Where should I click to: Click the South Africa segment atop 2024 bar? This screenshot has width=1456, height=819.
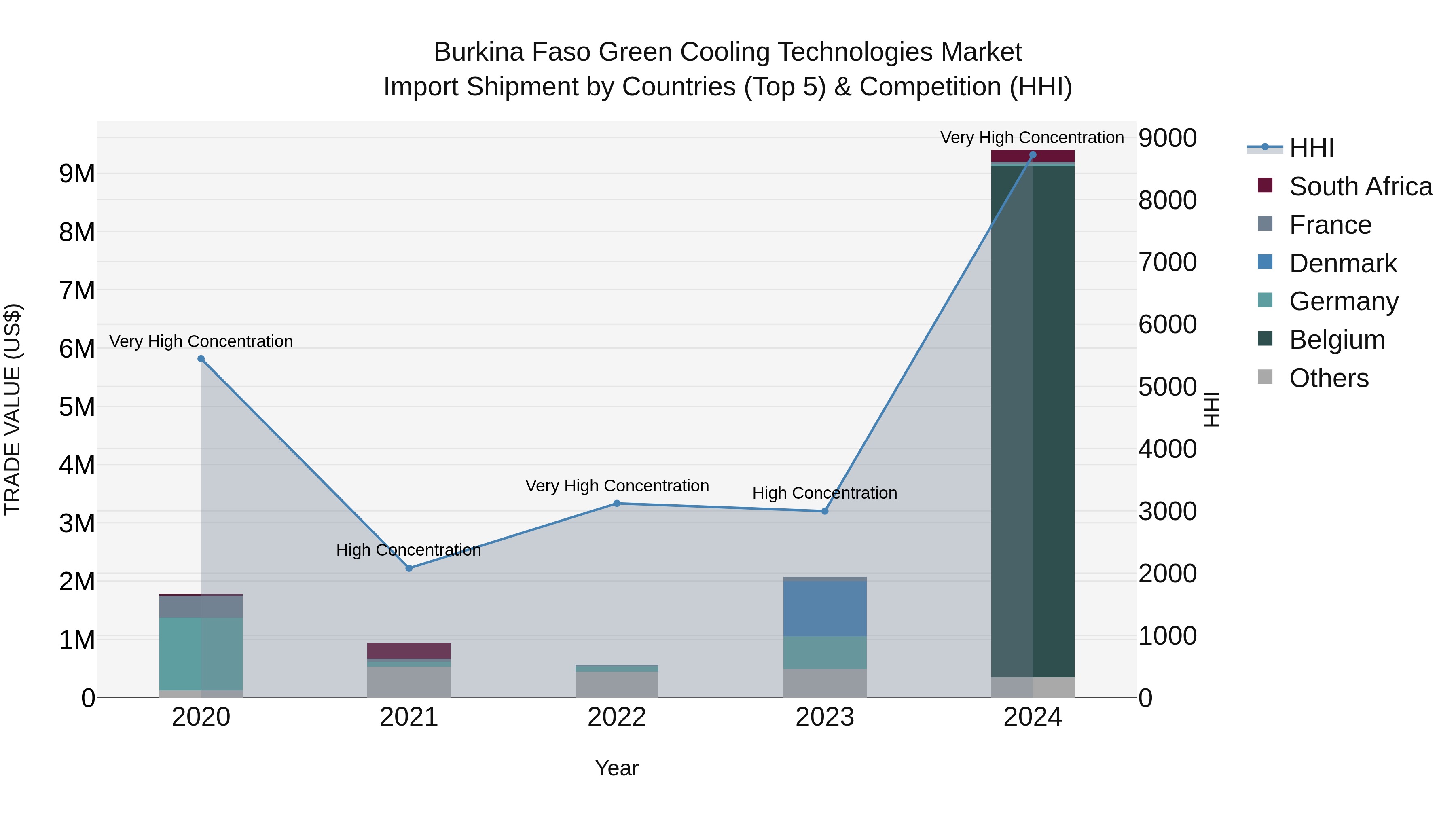point(1033,156)
